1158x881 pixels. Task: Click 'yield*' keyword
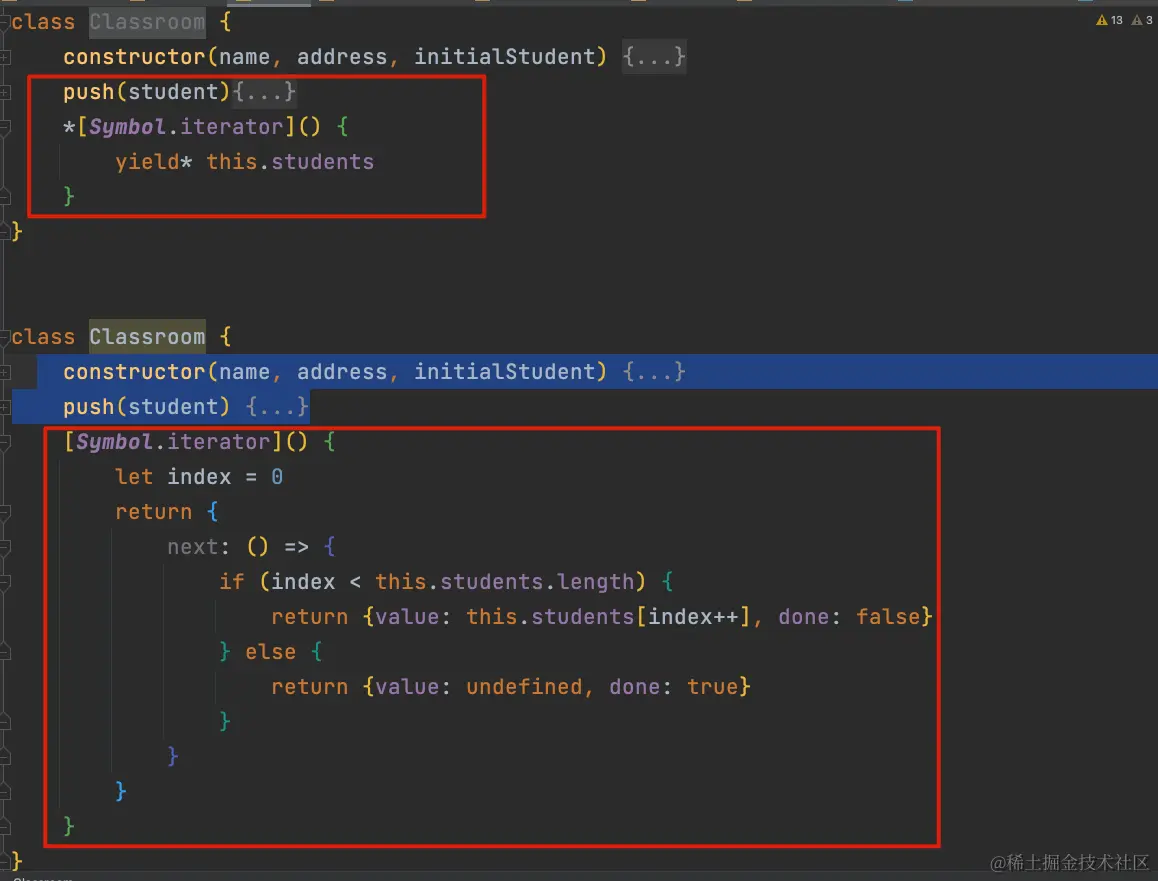coord(154,162)
